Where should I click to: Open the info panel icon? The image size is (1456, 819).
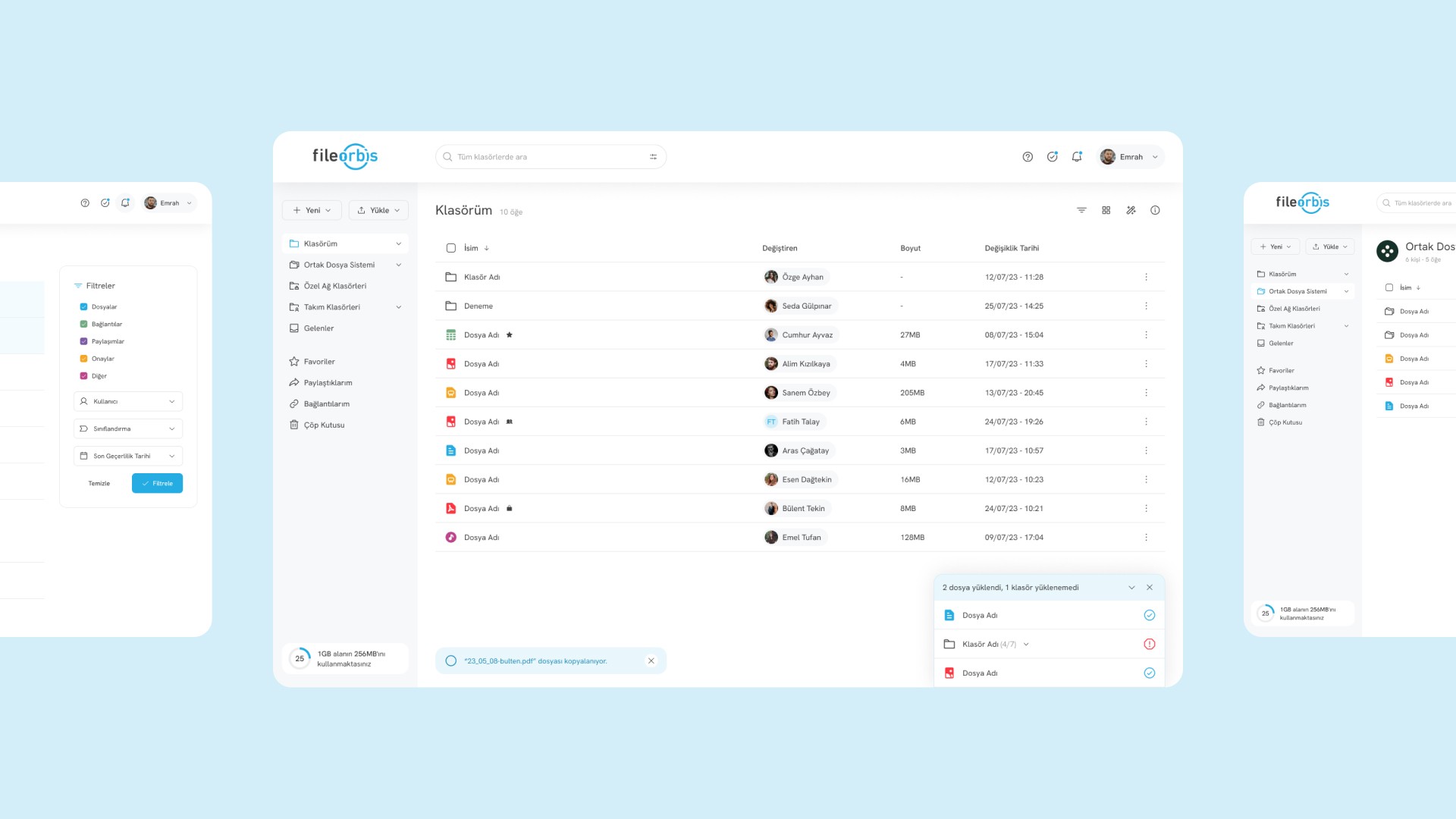pyautogui.click(x=1155, y=210)
